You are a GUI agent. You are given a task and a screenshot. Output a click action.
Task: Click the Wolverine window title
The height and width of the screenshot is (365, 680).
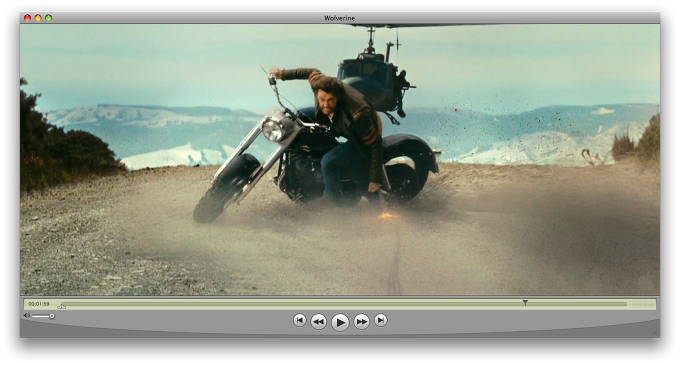tap(340, 18)
